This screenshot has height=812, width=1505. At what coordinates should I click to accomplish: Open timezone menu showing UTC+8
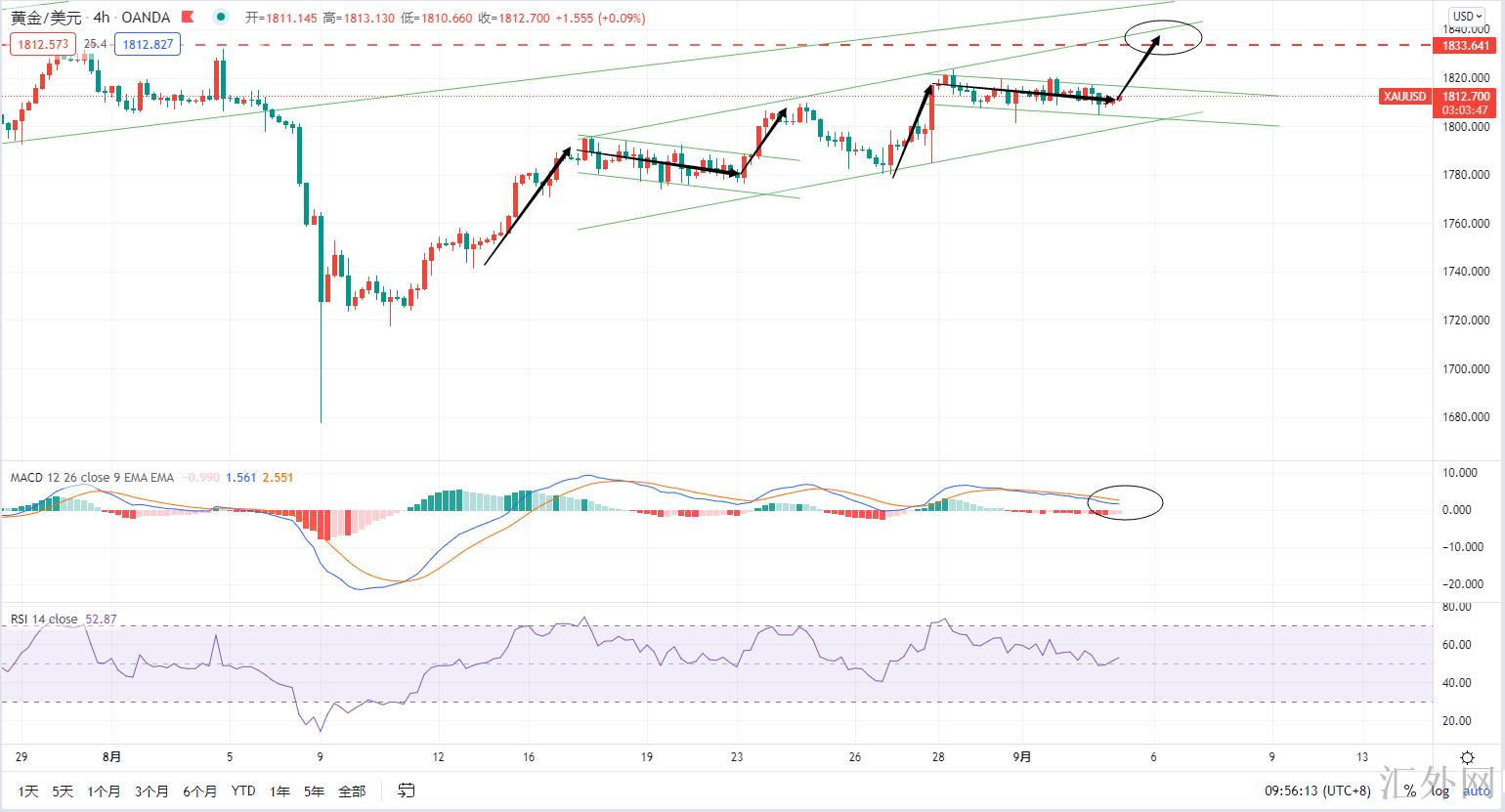[x=1317, y=791]
